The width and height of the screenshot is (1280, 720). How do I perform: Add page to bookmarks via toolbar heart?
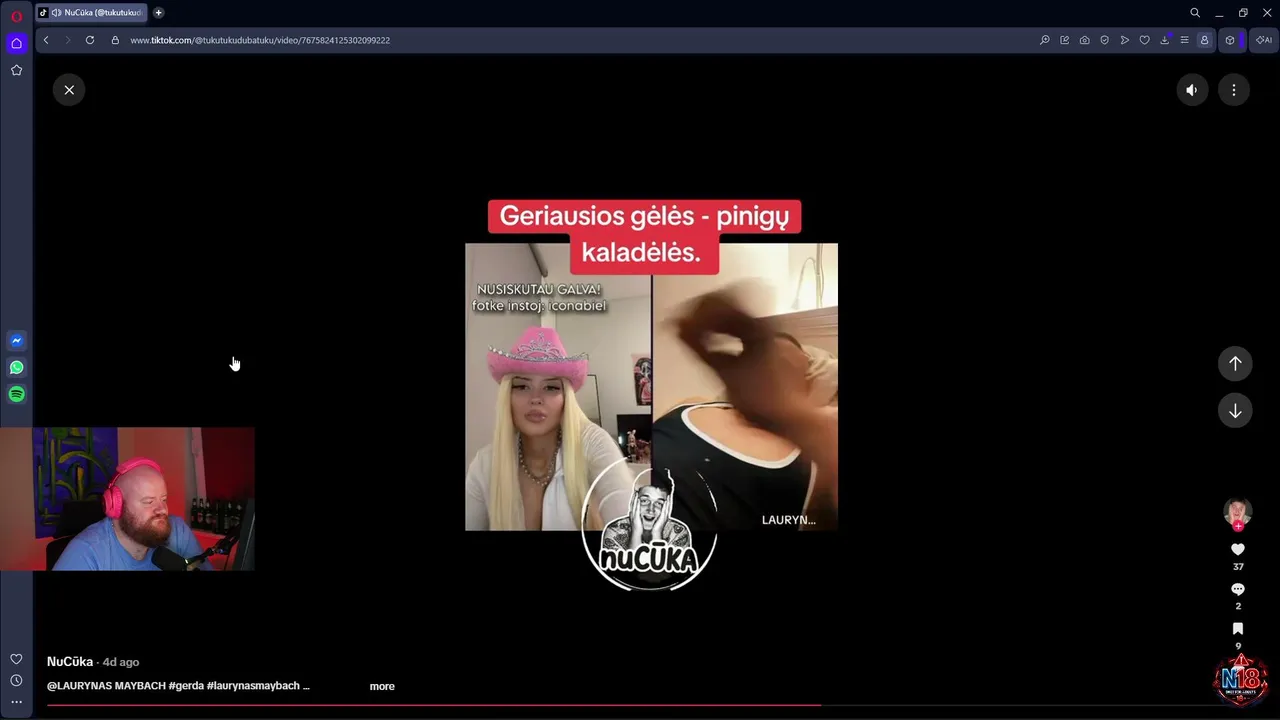point(1145,40)
